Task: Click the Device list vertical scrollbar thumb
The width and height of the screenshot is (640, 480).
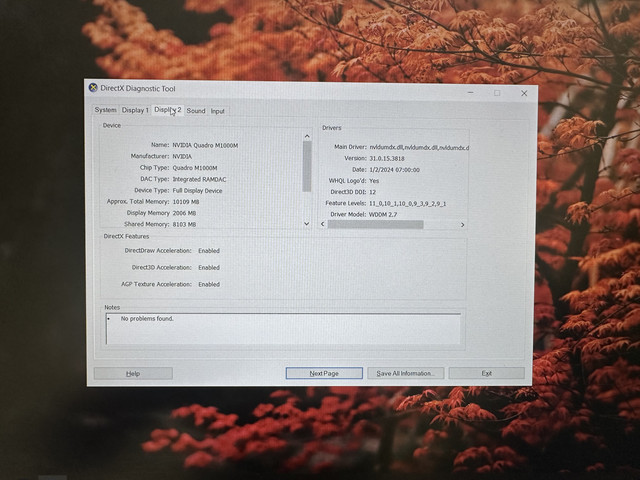Action: [x=307, y=166]
